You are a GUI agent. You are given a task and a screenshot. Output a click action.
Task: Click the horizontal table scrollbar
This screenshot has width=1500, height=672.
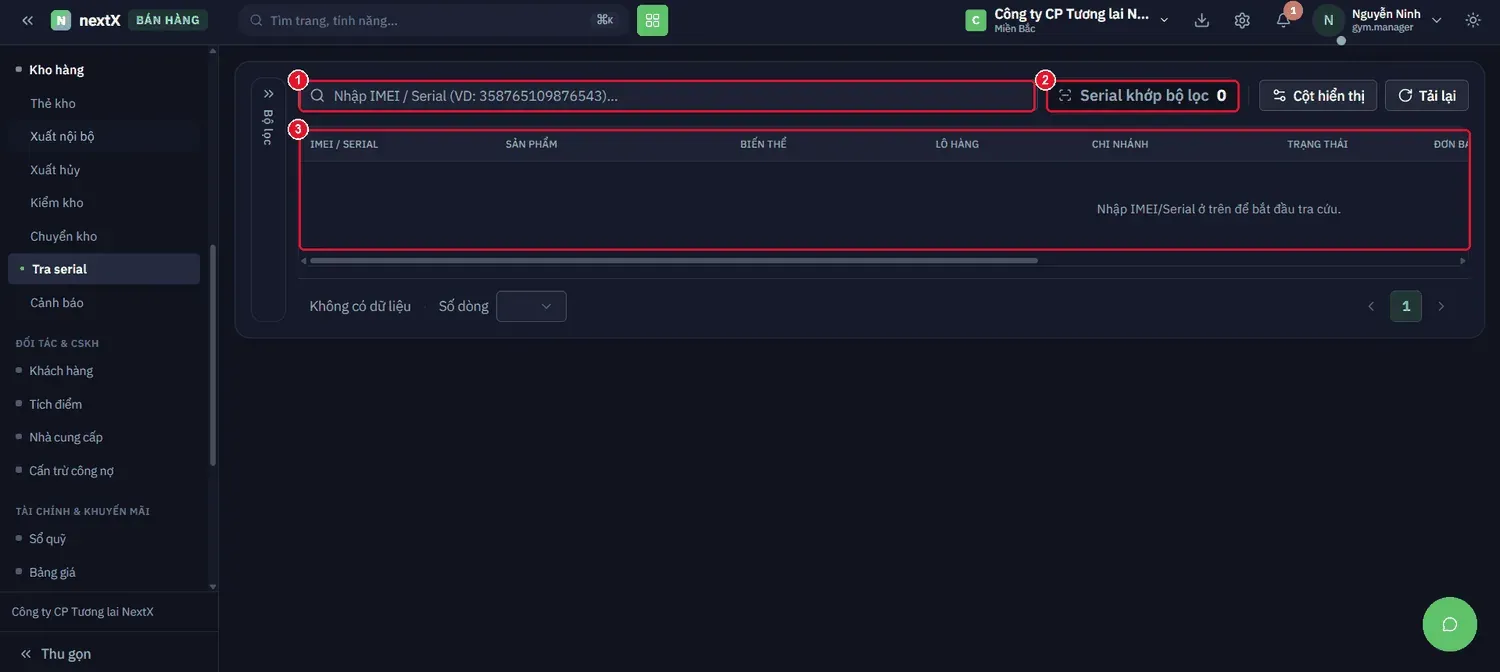pos(674,261)
